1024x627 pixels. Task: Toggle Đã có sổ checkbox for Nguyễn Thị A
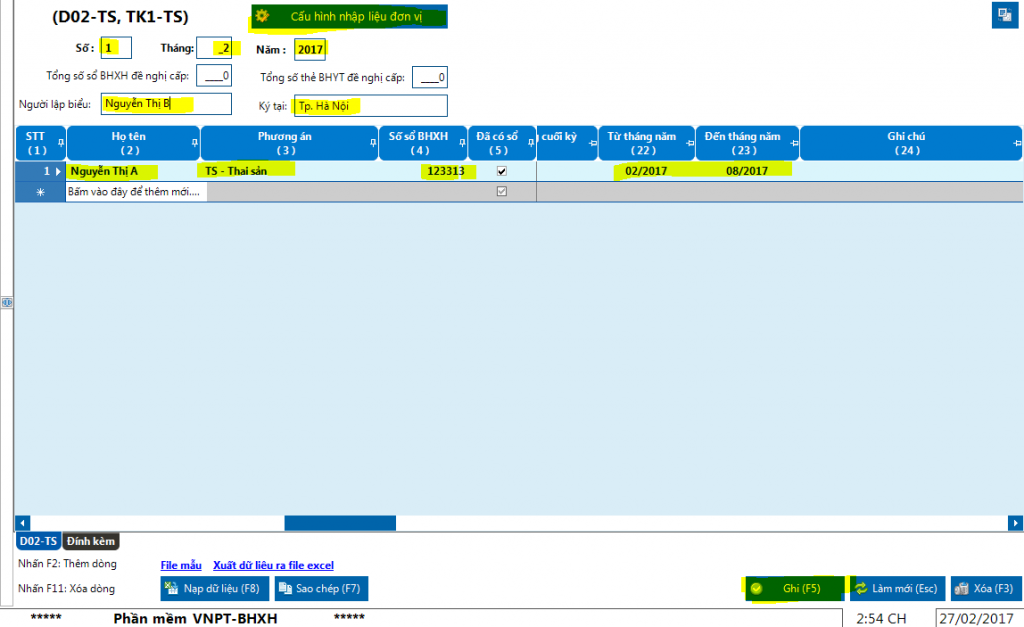click(x=502, y=171)
